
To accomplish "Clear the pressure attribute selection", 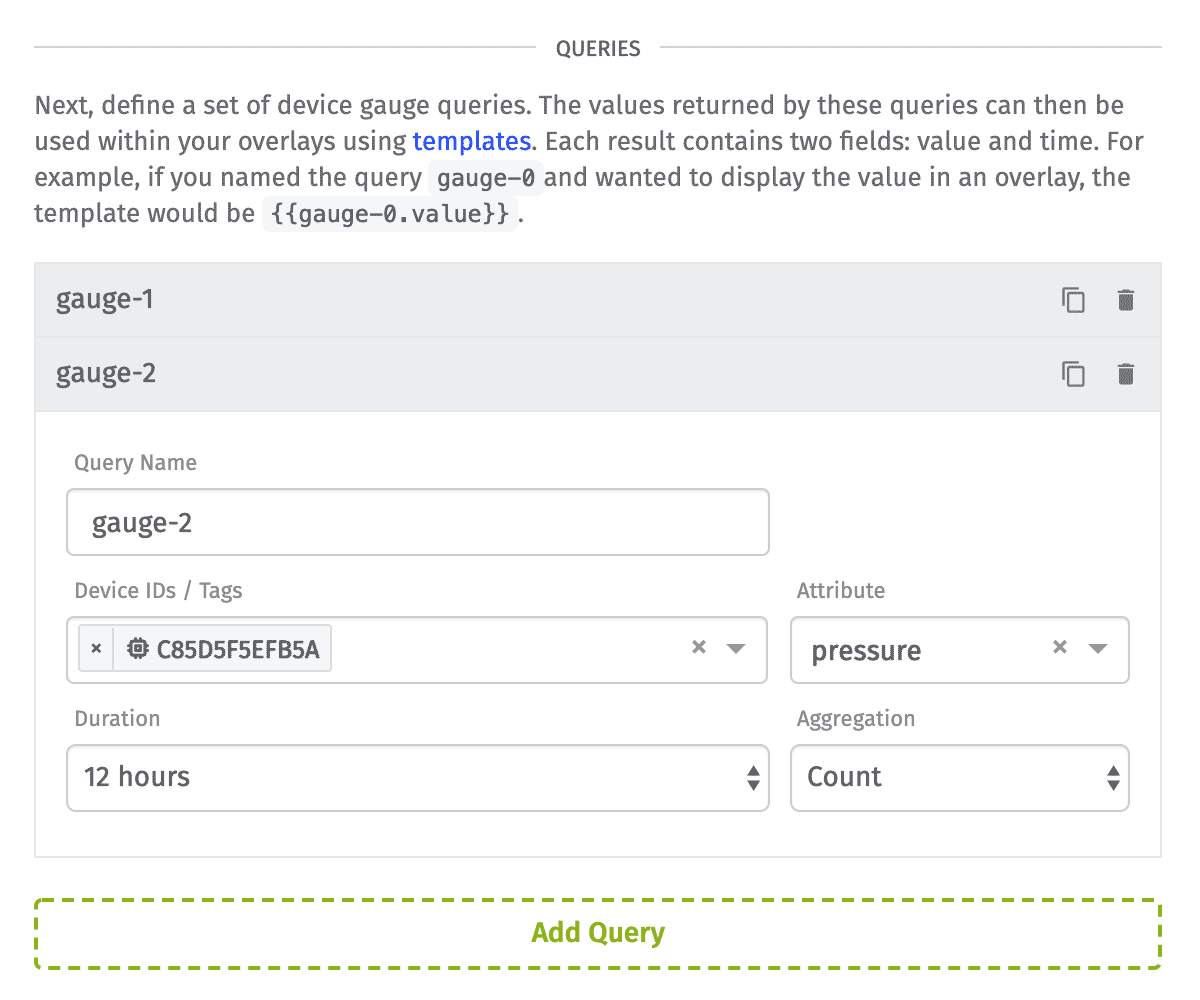I will click(x=1060, y=647).
